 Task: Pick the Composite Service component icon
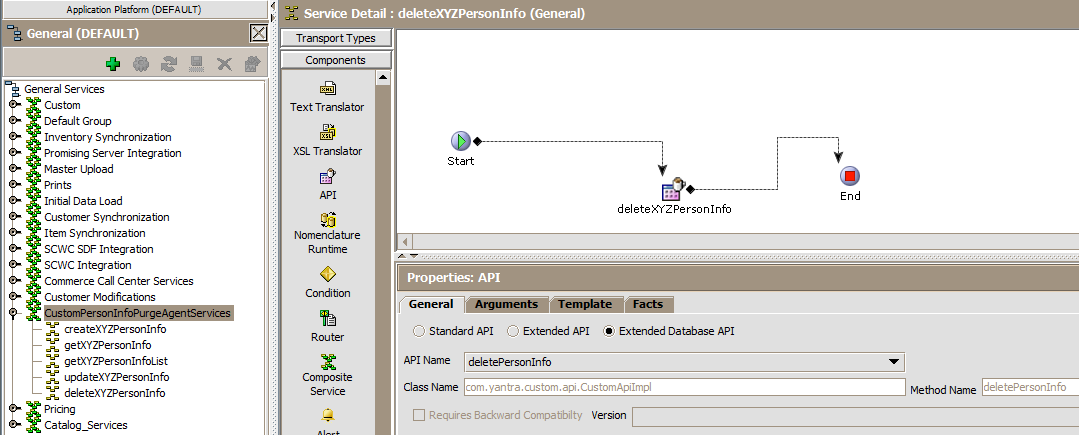pos(327,360)
